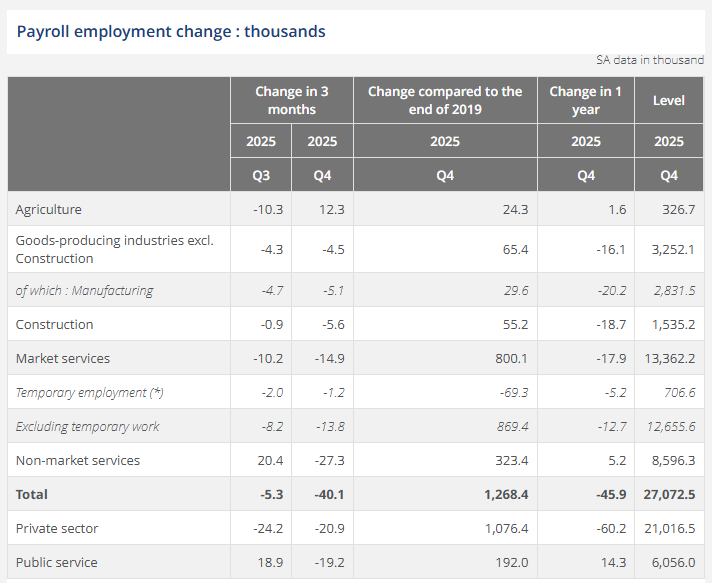Click the 'Level' column header
This screenshot has height=583, width=712.
[668, 100]
